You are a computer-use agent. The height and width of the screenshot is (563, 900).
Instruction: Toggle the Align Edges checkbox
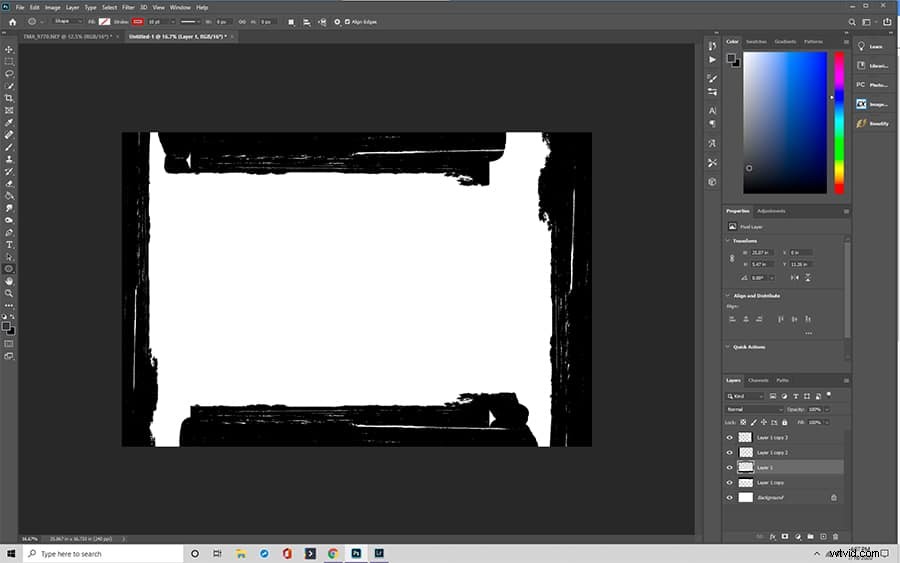[347, 22]
